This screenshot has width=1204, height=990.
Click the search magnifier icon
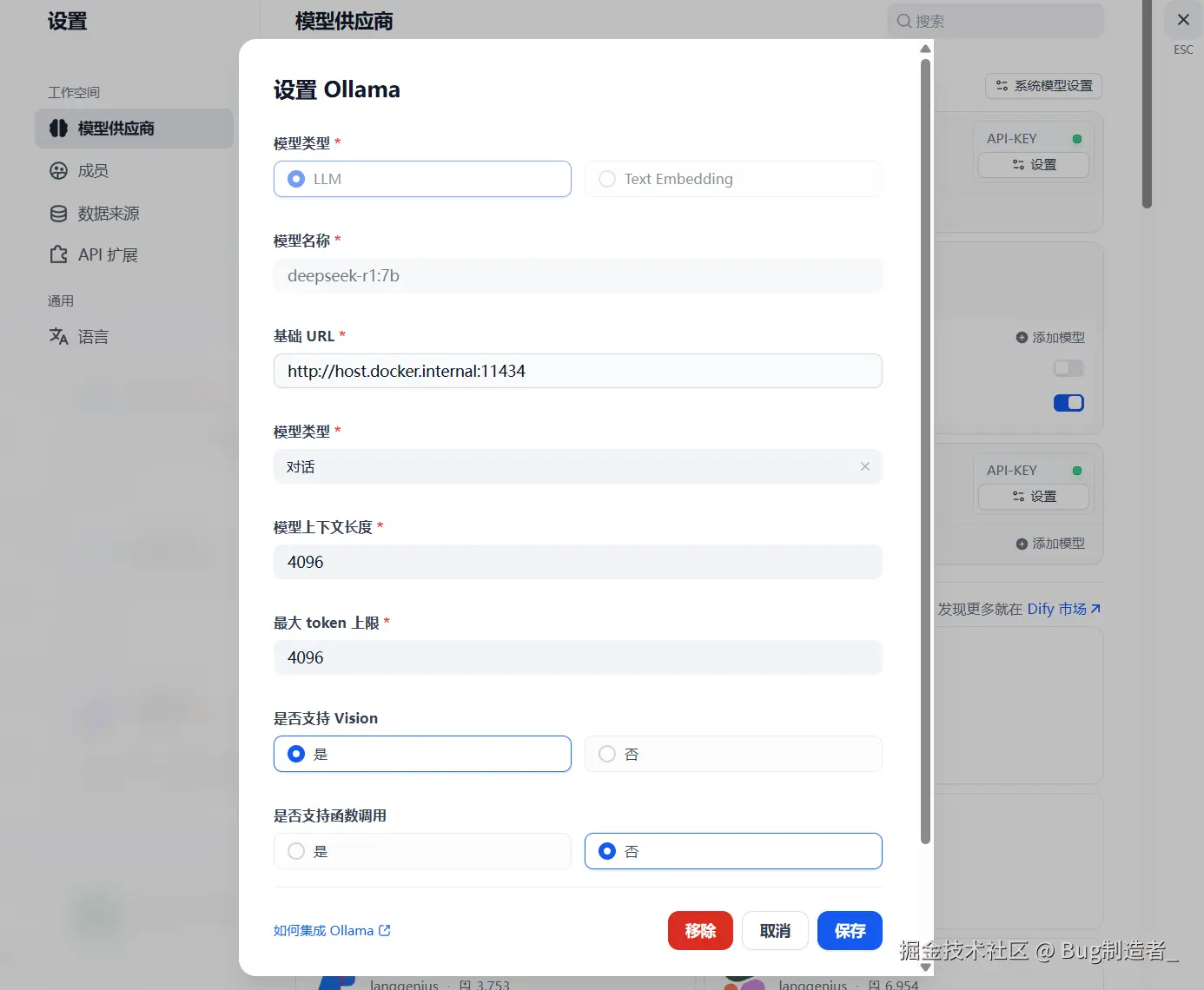904,21
